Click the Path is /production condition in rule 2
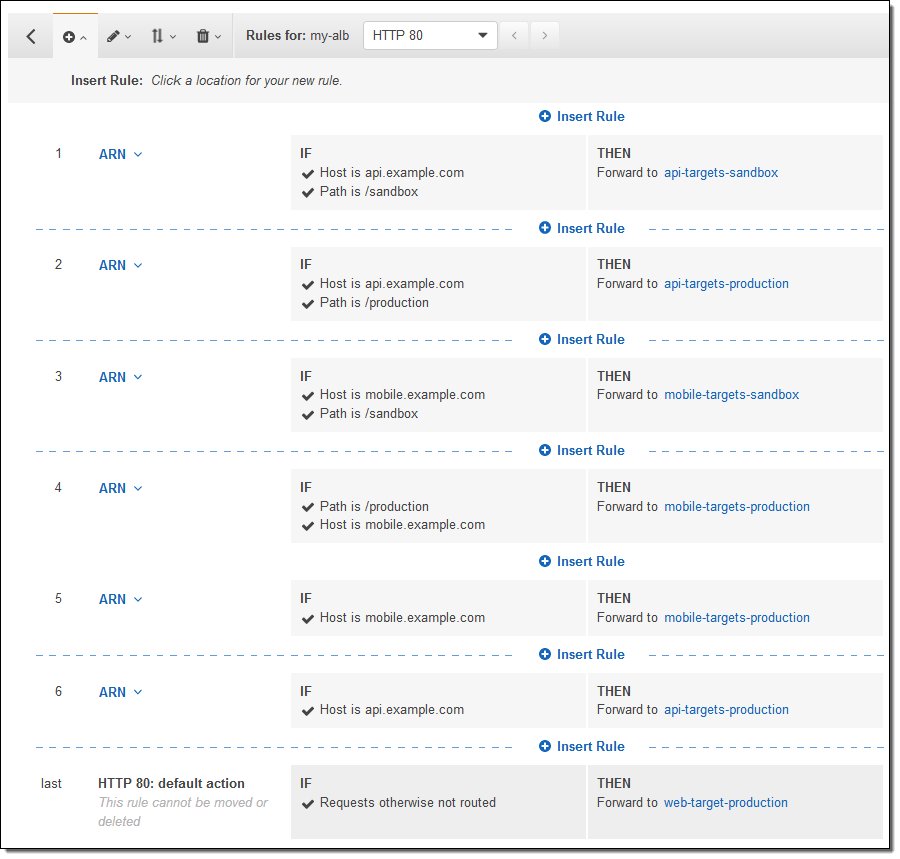The image size is (900, 859). click(x=374, y=303)
